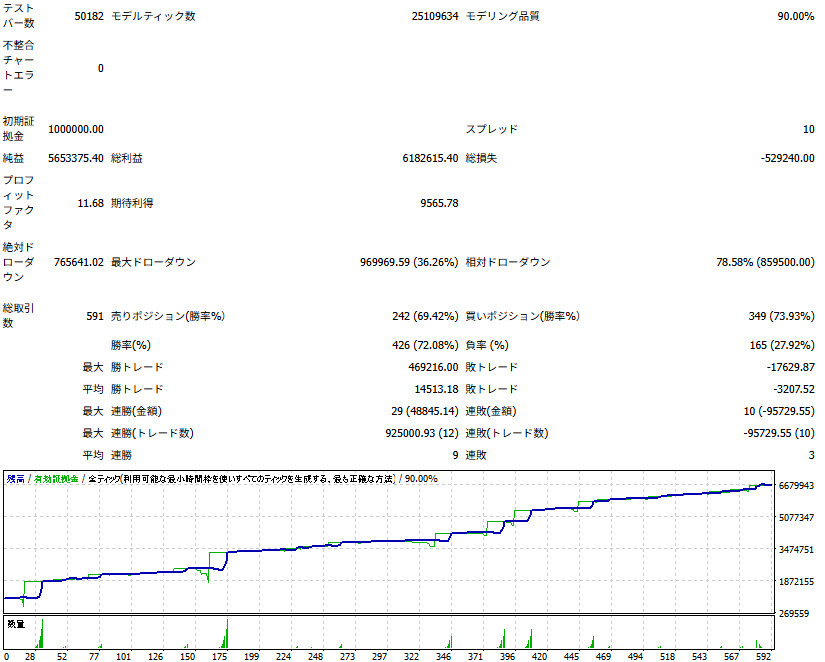Select the inconsistent chart errors value 0
The image size is (825, 662).
coord(100,68)
